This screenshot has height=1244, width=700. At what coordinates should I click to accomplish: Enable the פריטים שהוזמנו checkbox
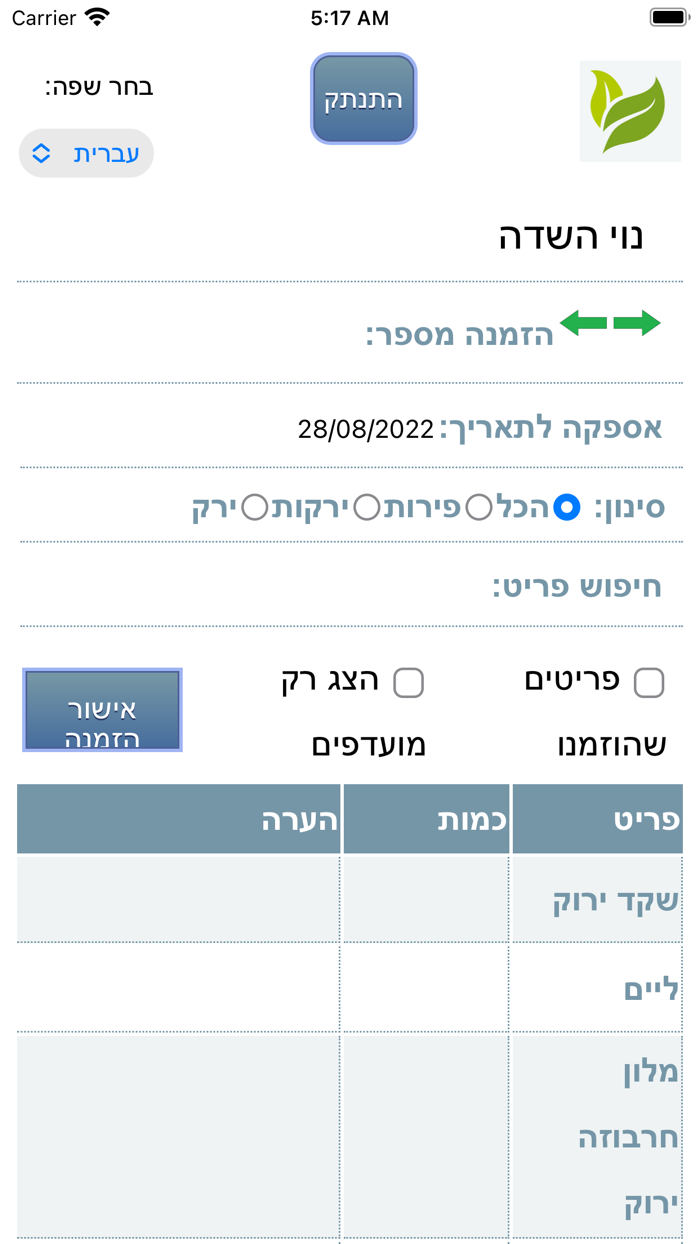[x=650, y=681]
